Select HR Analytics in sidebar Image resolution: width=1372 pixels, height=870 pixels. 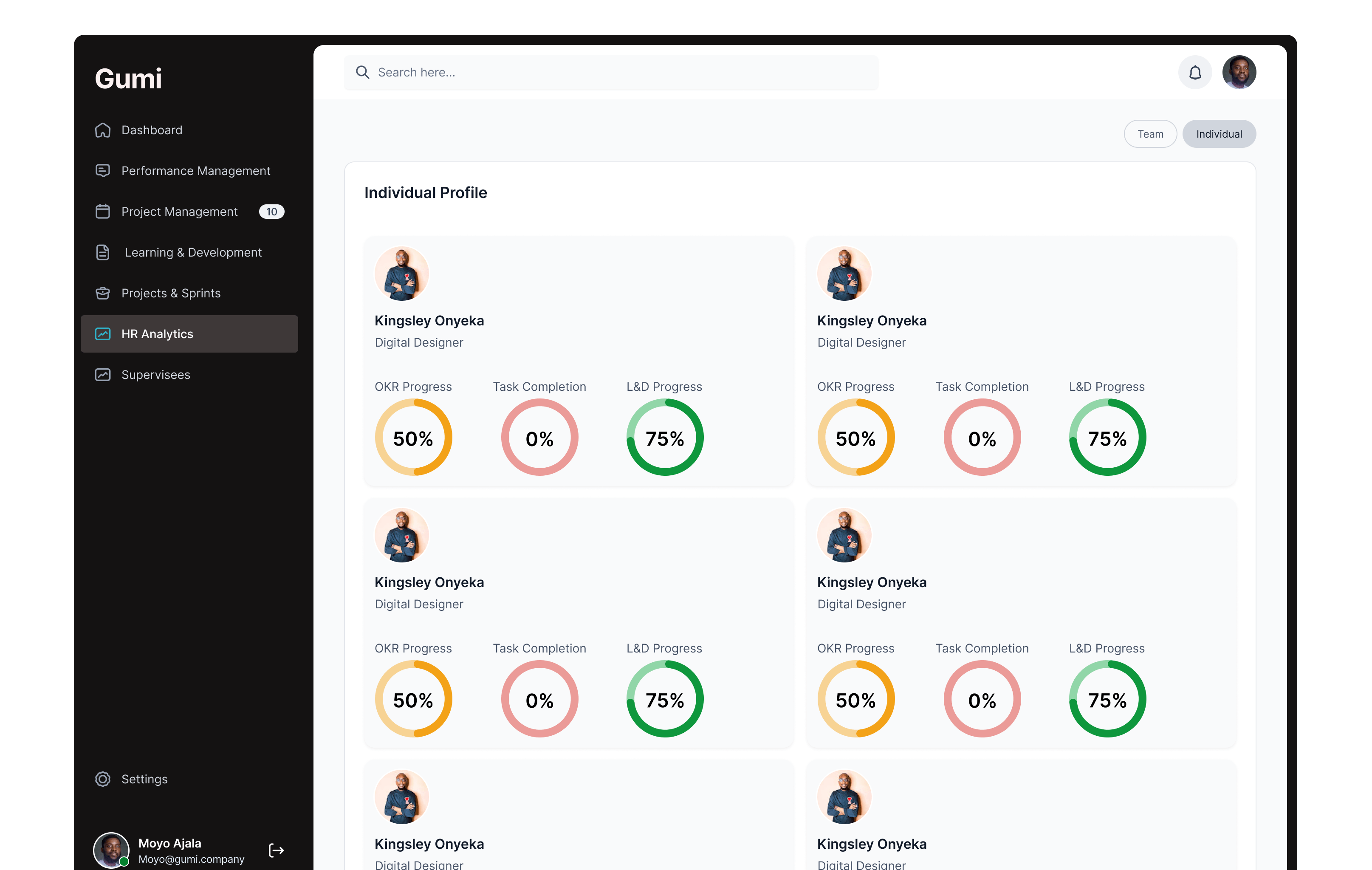click(189, 334)
